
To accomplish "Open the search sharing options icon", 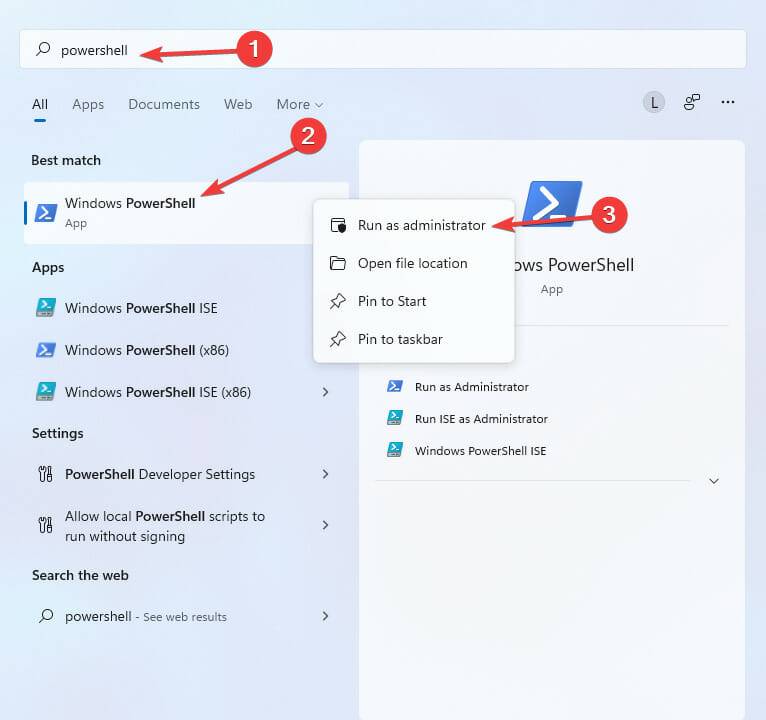I will pos(691,102).
